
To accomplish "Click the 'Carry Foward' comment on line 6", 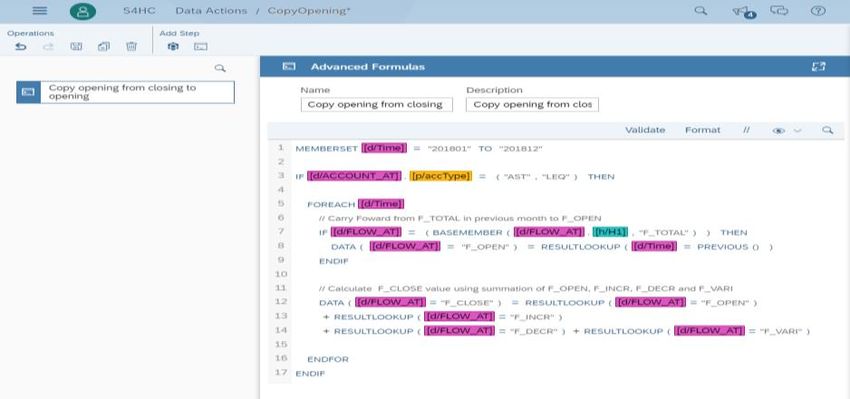I will [x=460, y=218].
